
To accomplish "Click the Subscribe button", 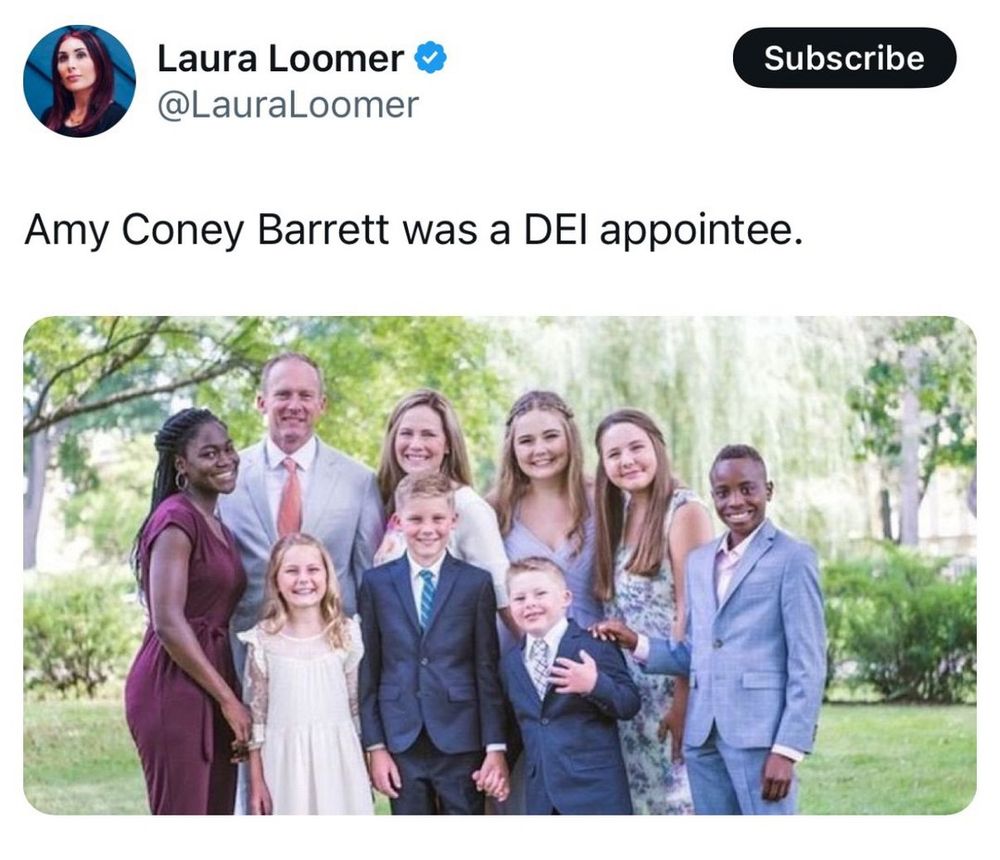I will (844, 57).
